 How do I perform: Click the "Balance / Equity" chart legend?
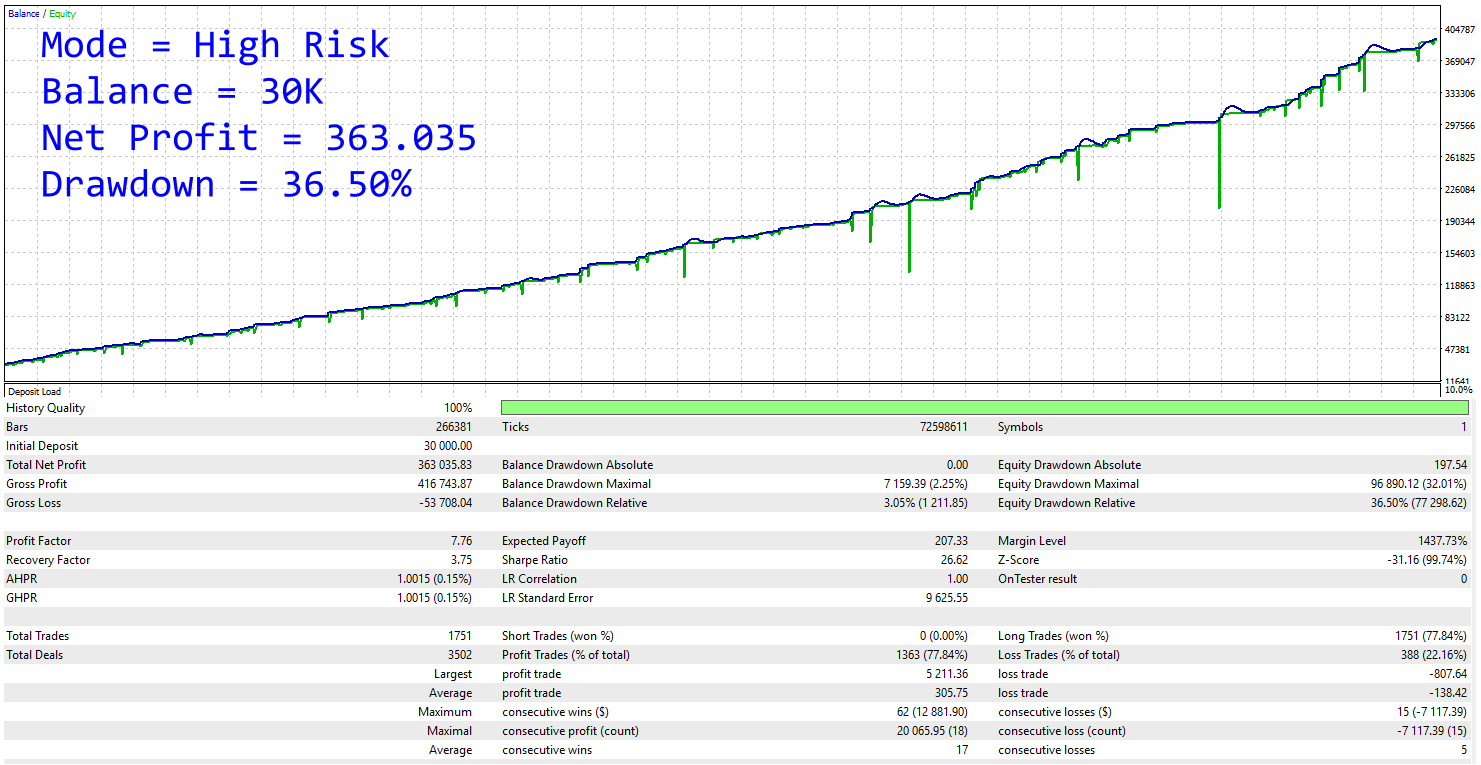coord(41,14)
